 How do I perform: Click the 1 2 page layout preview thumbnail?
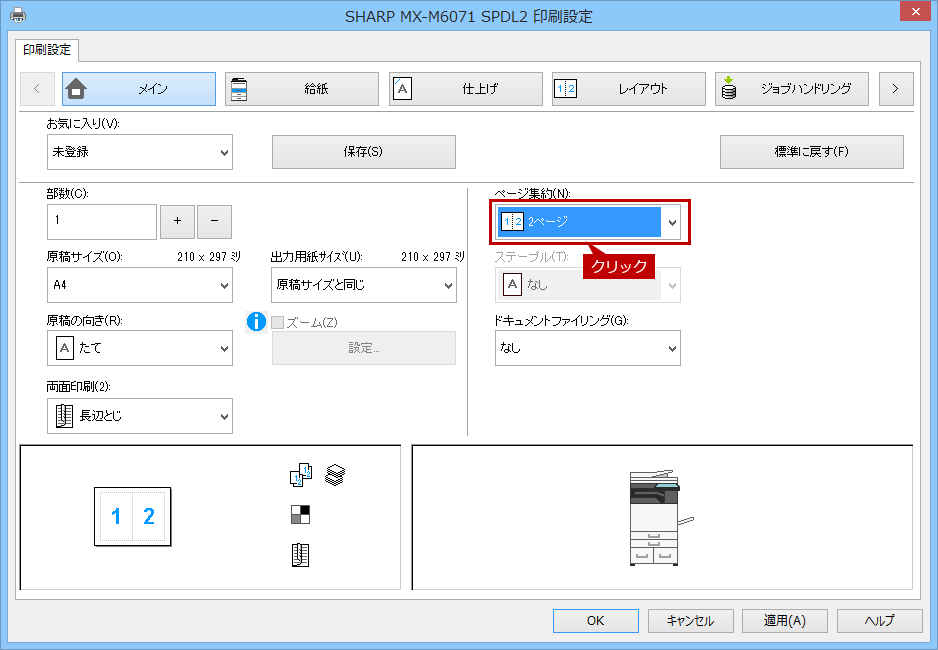point(133,517)
